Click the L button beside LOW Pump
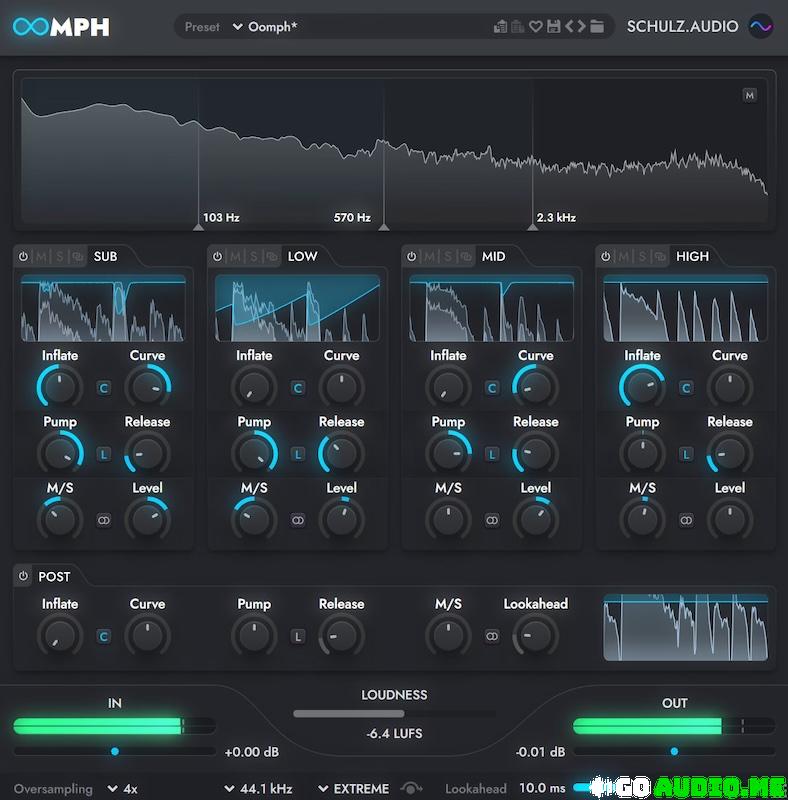This screenshot has height=800, width=788. click(297, 454)
